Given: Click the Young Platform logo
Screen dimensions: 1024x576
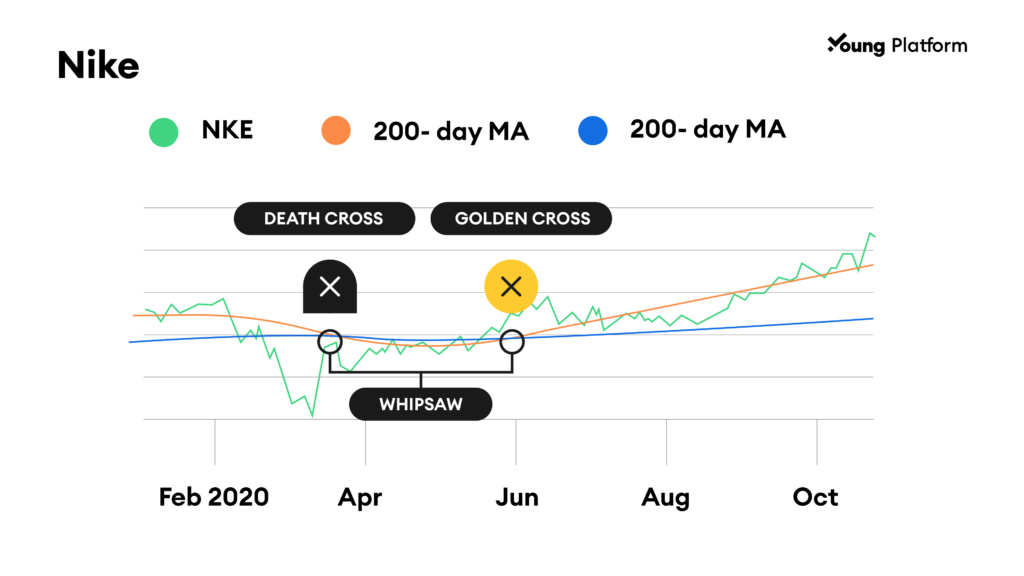Looking at the screenshot, I should pos(897,44).
